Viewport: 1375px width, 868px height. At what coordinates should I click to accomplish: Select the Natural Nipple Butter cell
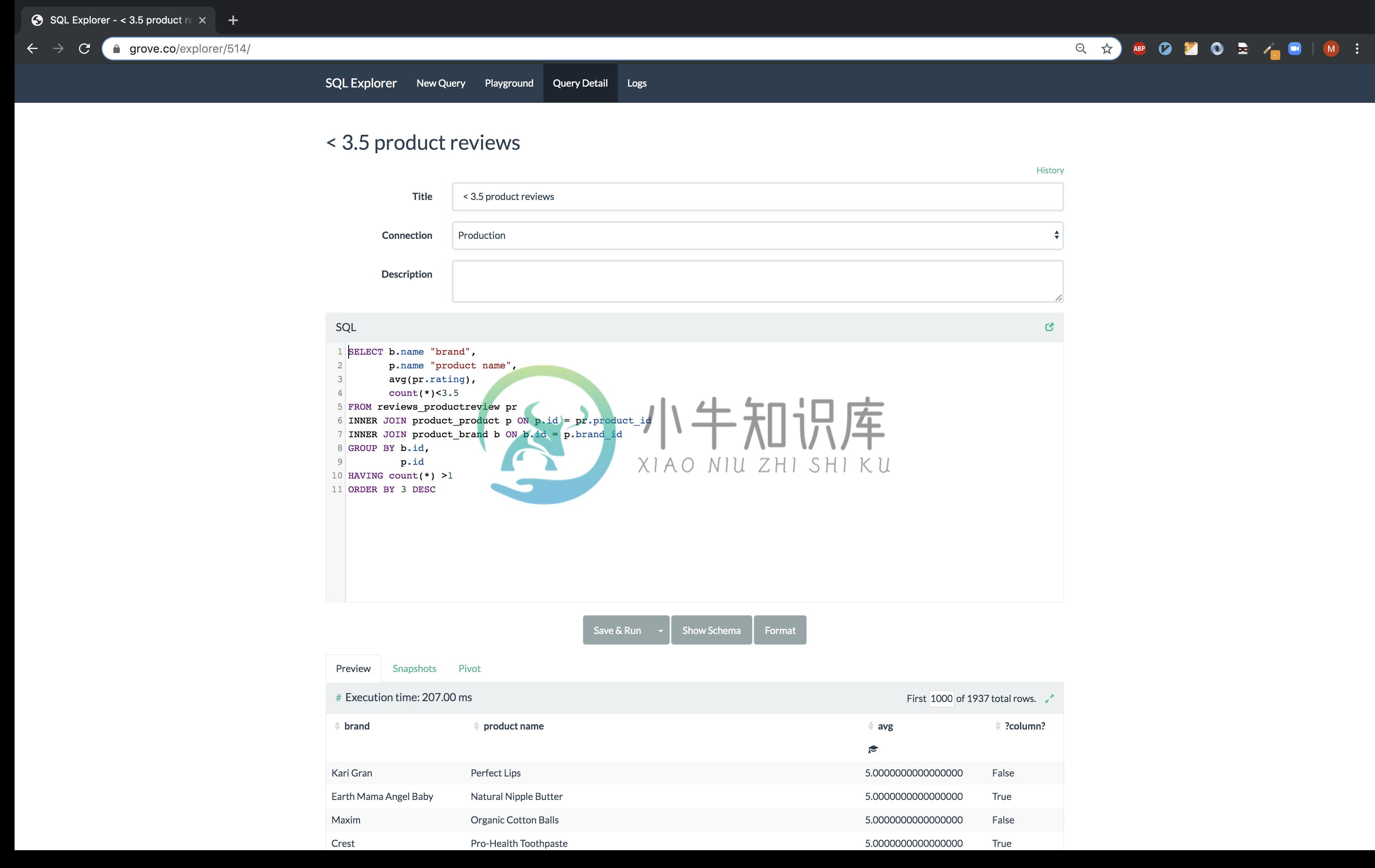[516, 796]
